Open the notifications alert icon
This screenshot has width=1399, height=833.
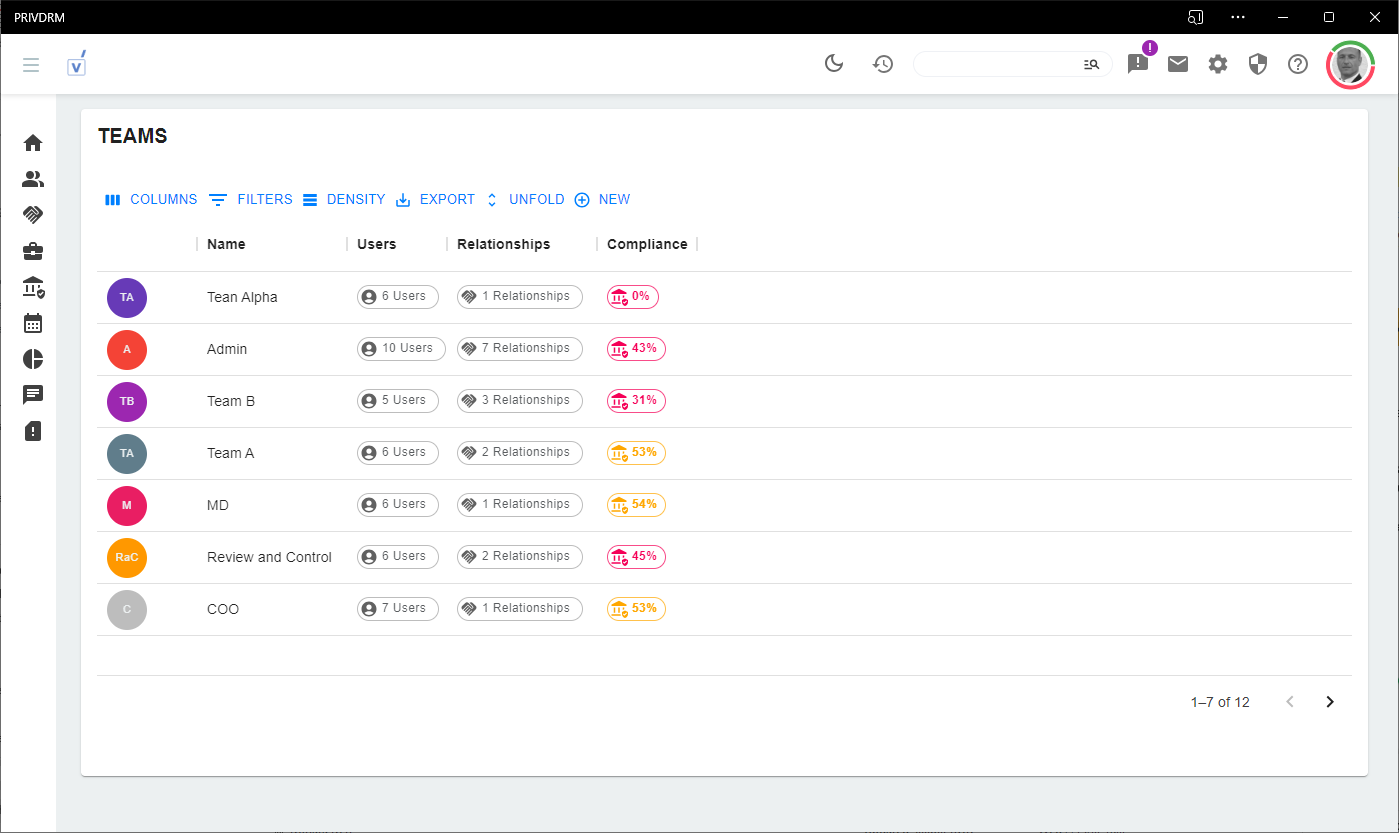[1138, 64]
